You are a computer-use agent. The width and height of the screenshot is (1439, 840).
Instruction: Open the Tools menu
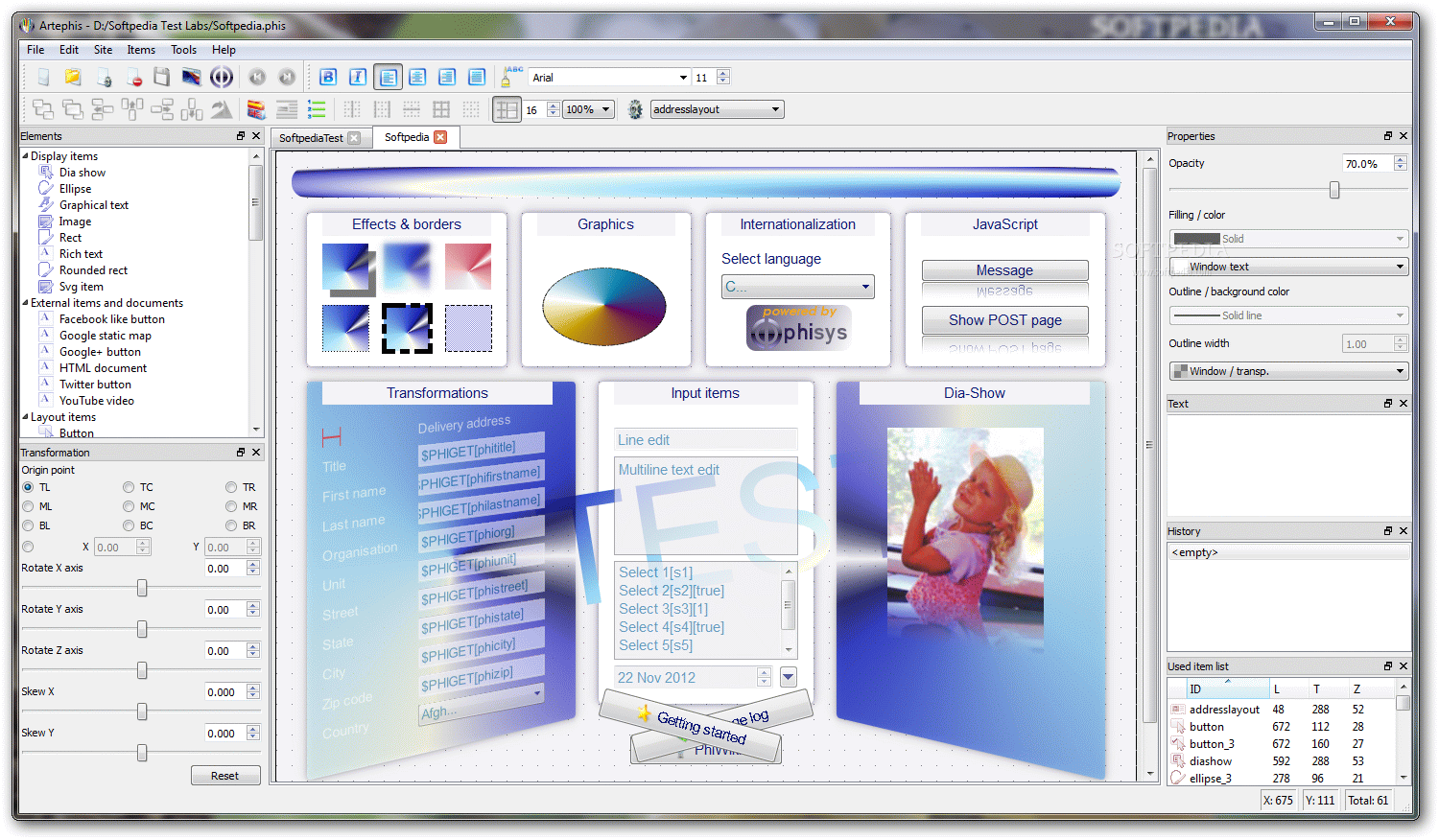[x=183, y=50]
